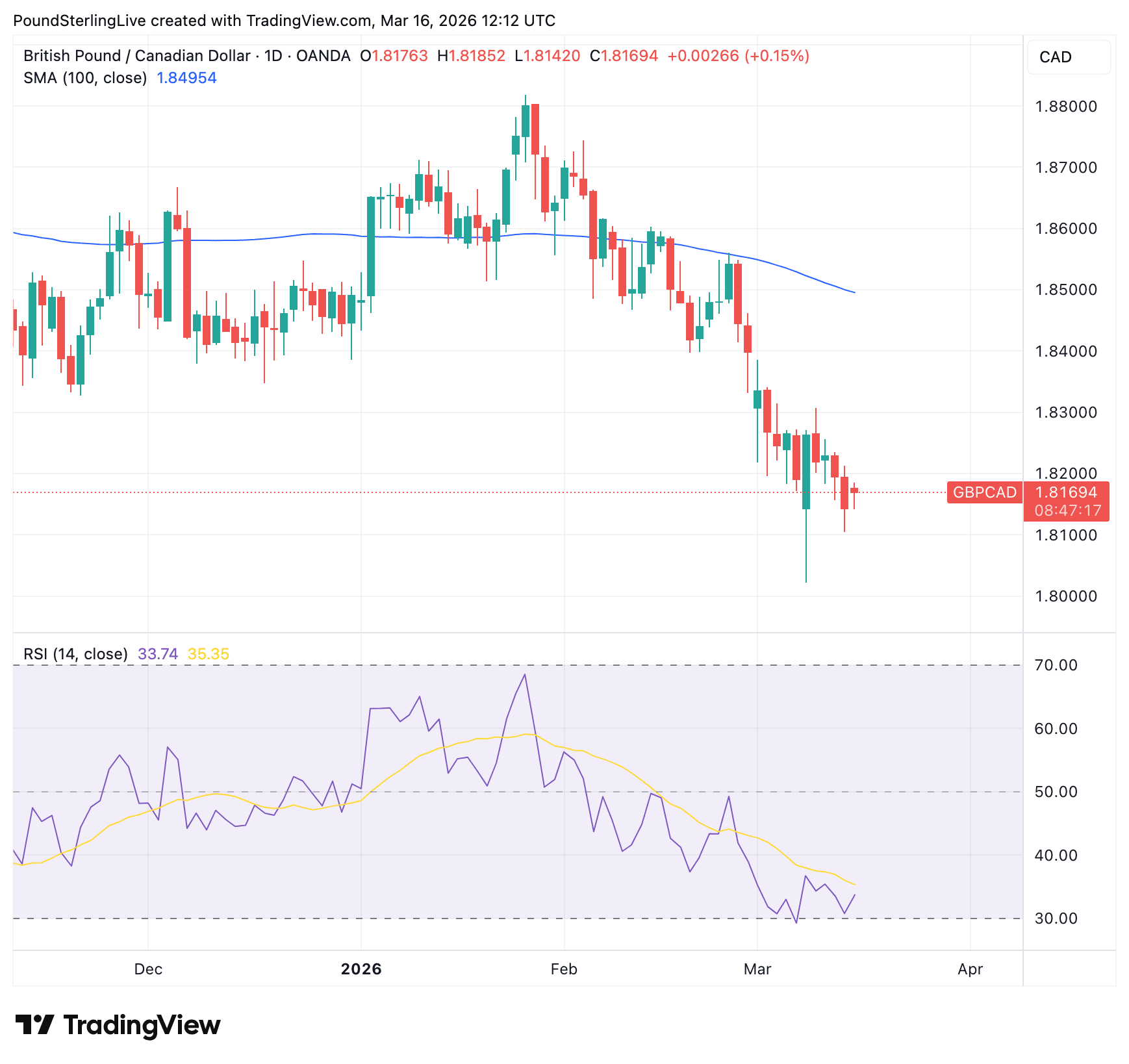
Task: Click the Dec label on time axis
Action: (x=148, y=969)
